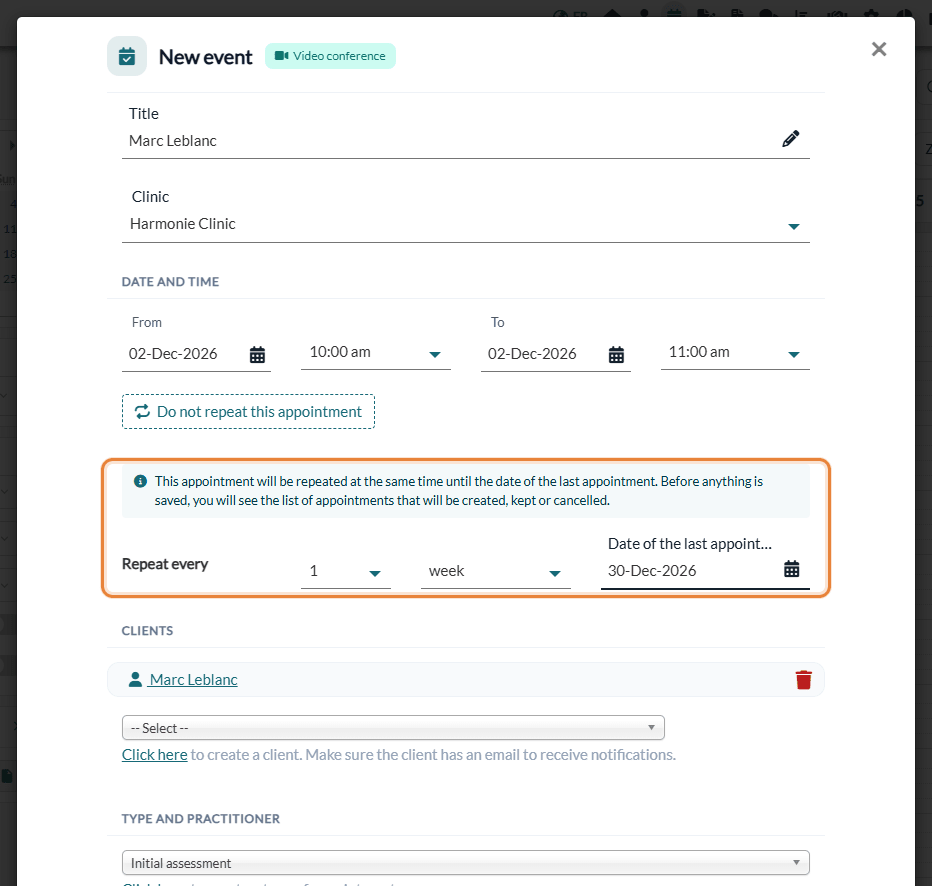Open the Marc Leblanc client link
932x886 pixels.
click(194, 680)
